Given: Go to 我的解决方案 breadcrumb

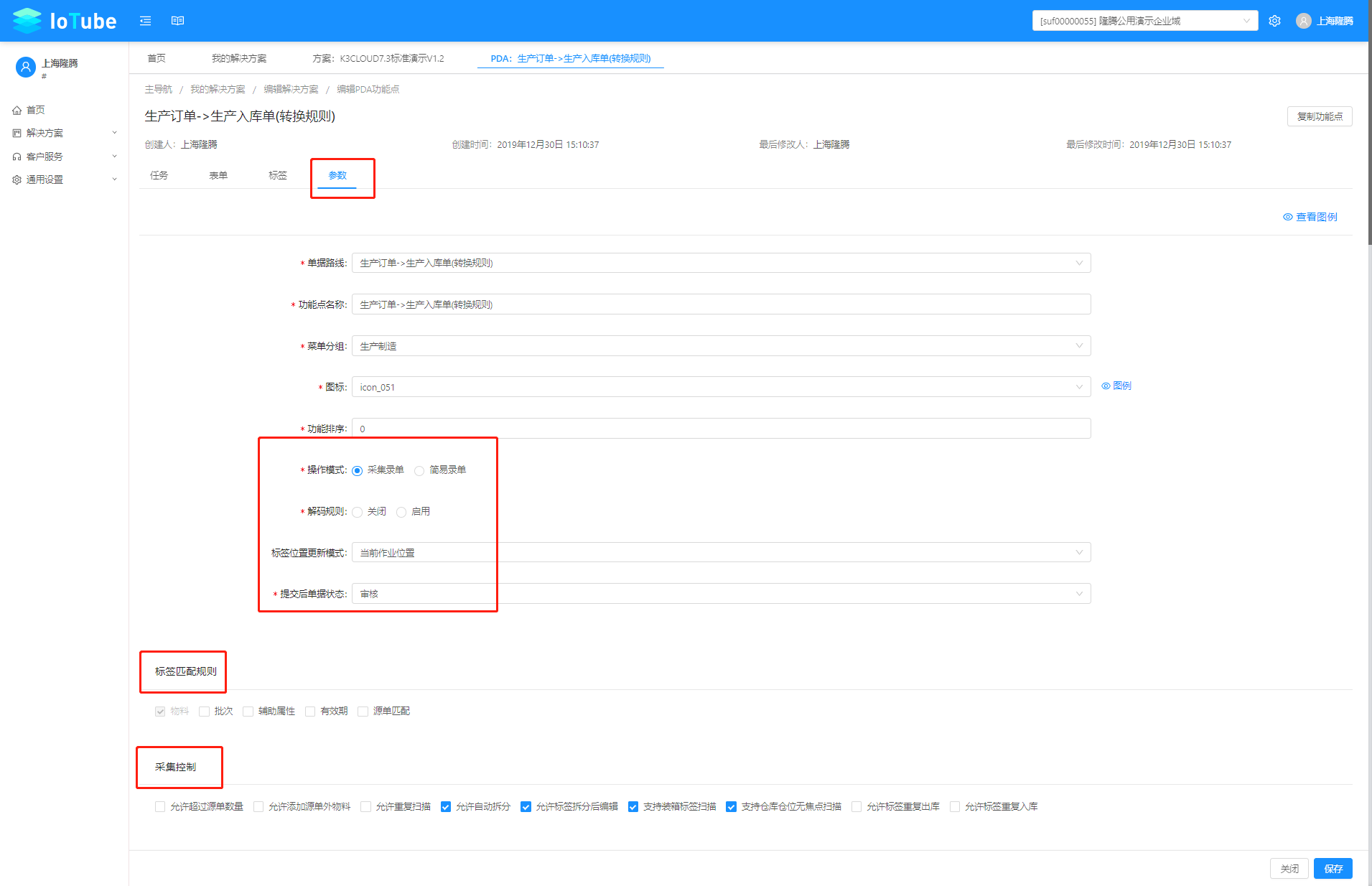Looking at the screenshot, I should click(x=218, y=89).
